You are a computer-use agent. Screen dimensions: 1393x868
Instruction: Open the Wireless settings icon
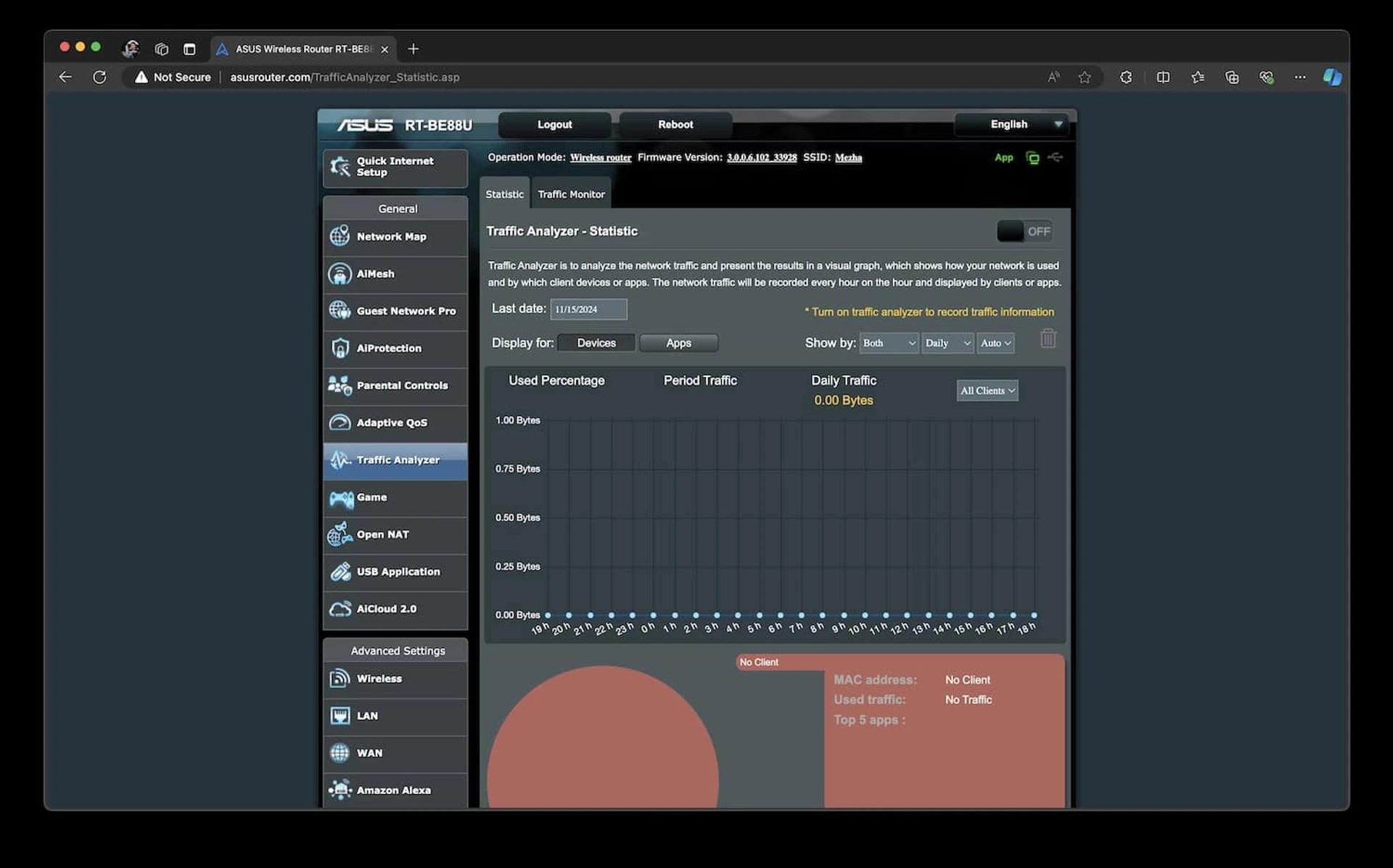pos(340,679)
